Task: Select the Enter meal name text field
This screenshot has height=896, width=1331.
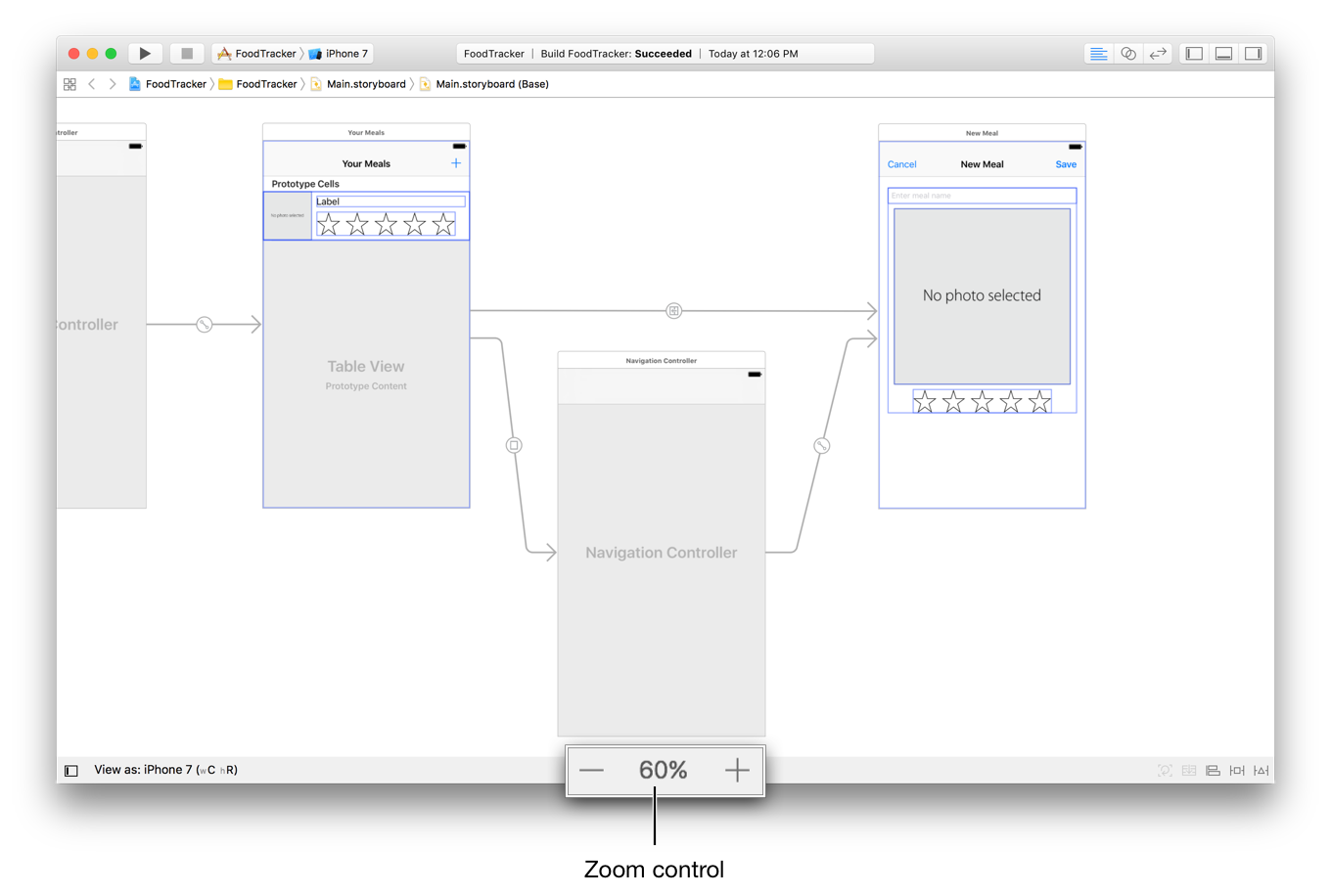Action: click(982, 196)
